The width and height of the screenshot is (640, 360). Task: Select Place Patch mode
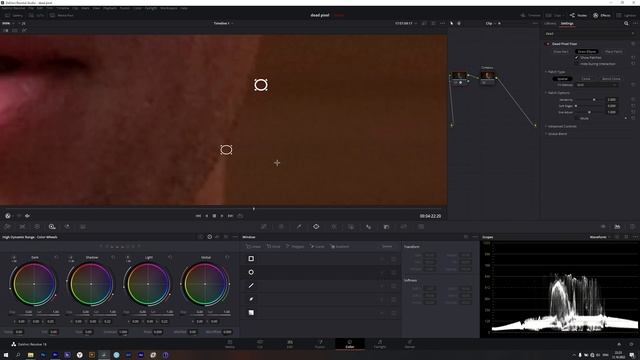pyautogui.click(x=613, y=51)
